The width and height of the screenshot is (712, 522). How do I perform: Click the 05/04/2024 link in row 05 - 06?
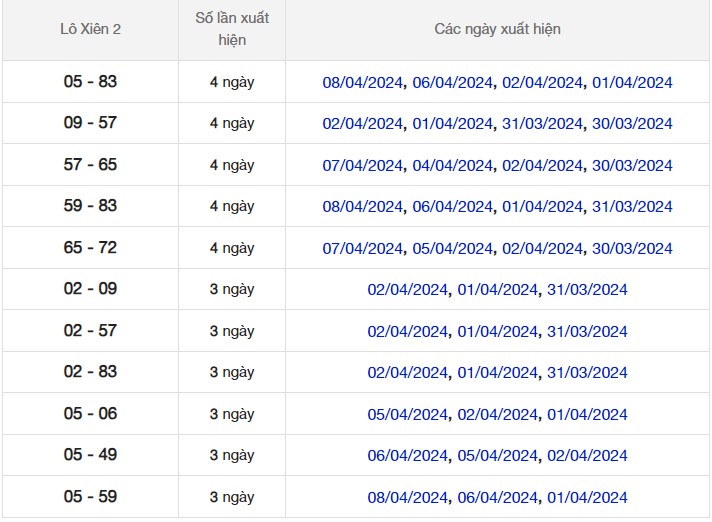pos(407,415)
